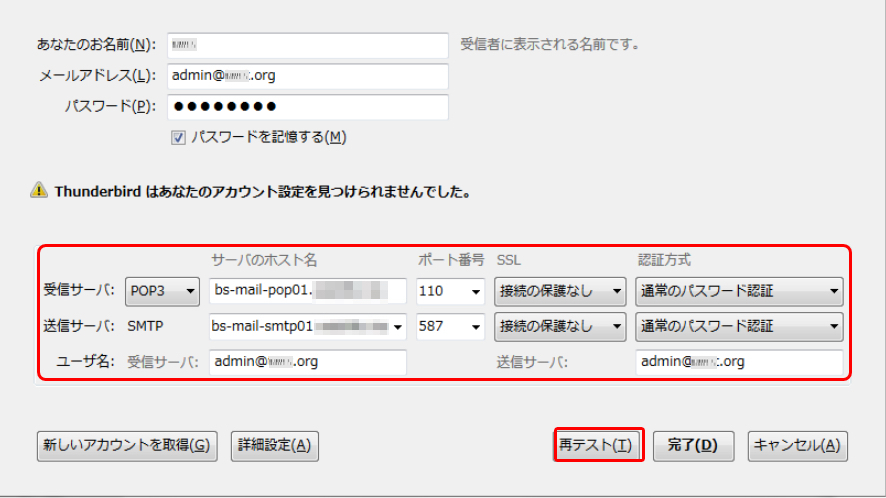Focus the パスワード password field
This screenshot has width=886, height=498.
[x=307, y=107]
